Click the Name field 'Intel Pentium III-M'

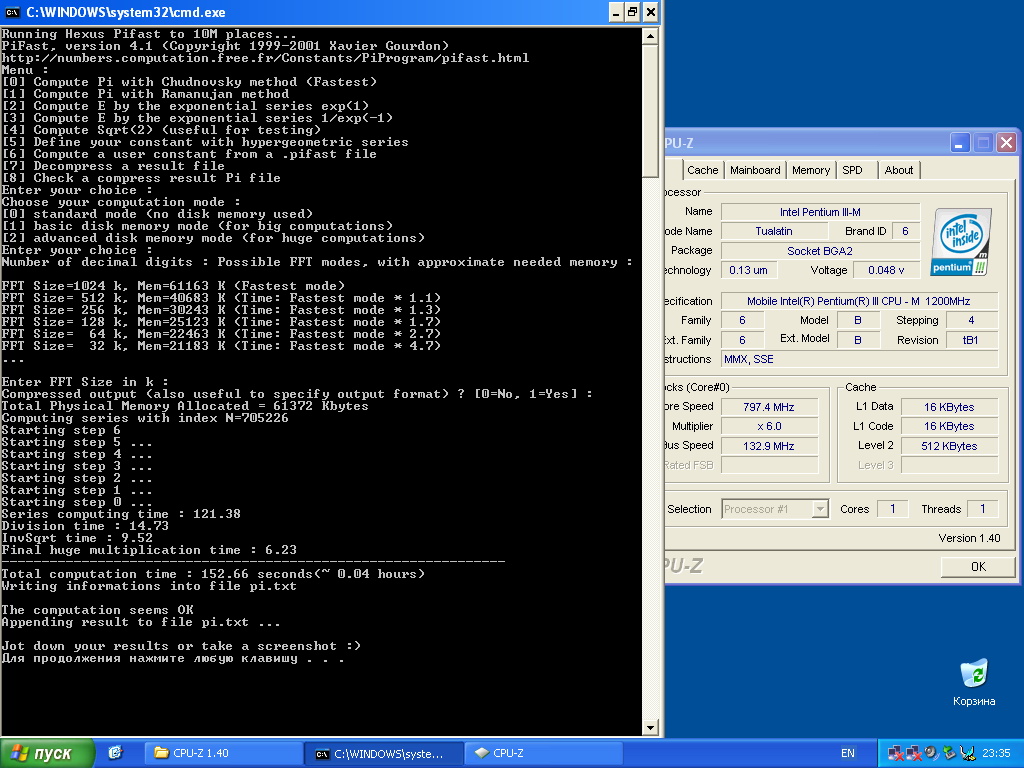coord(820,212)
